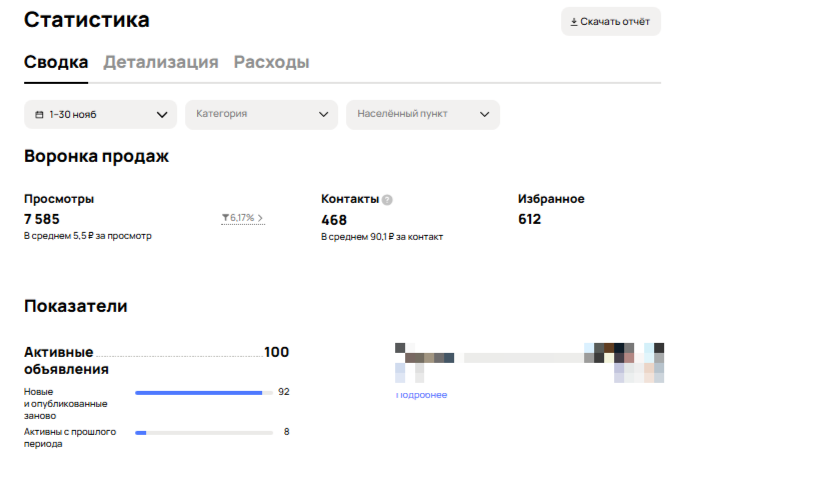Click the calendar icon in the date filter

[x=39, y=115]
